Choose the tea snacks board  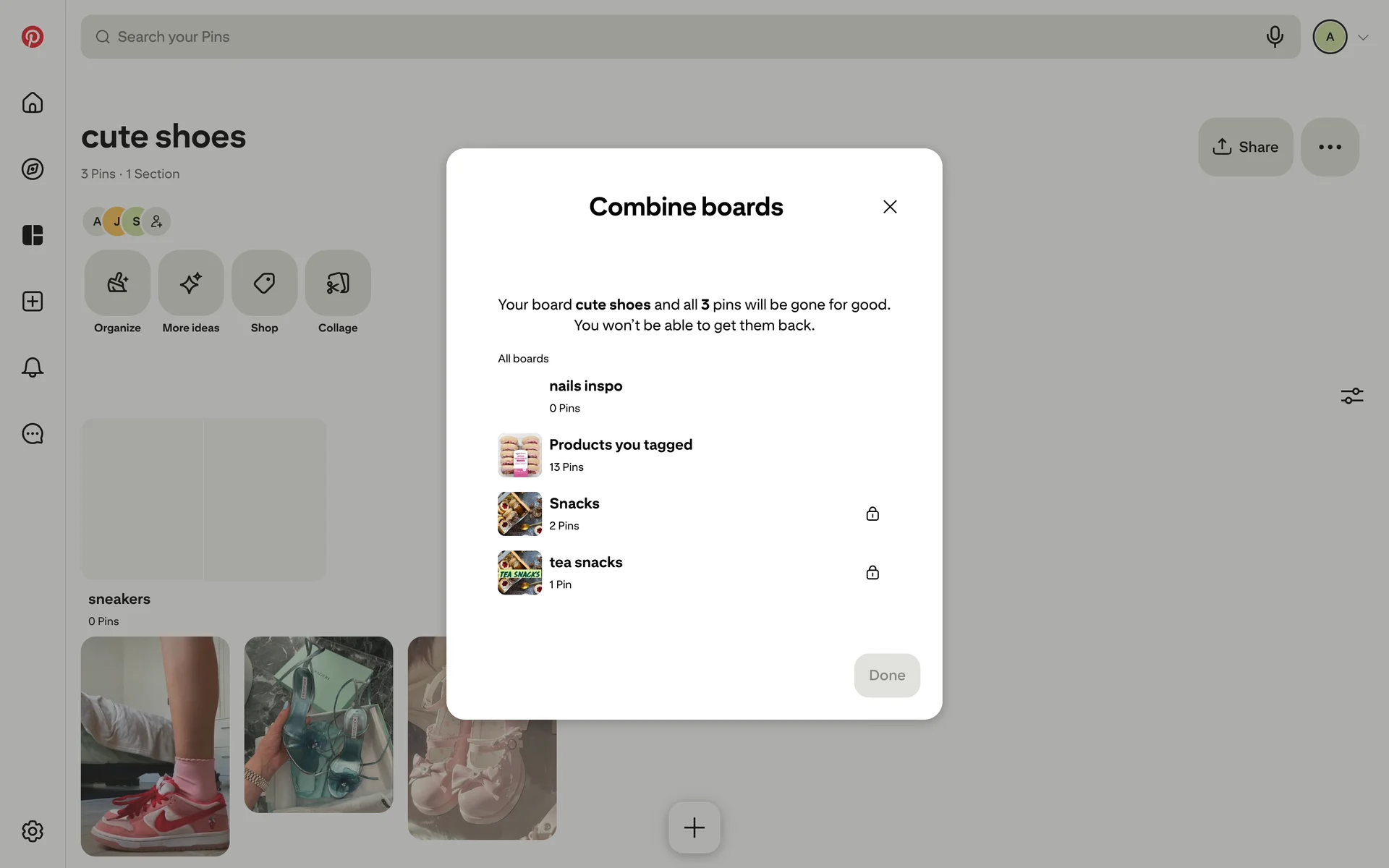point(694,573)
